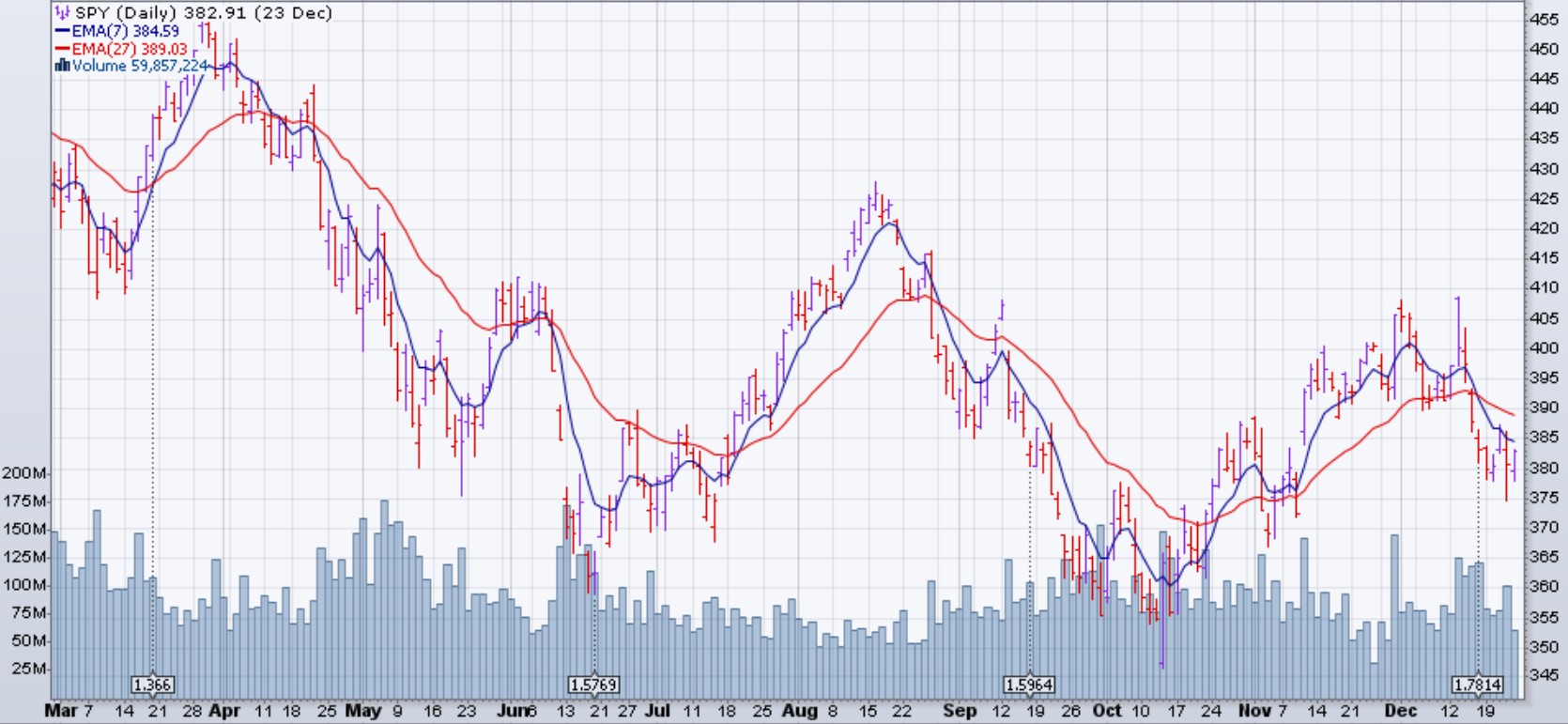Click the red EMA(27) line swatch in legend
Image resolution: width=1568 pixels, height=724 pixels.
(x=62, y=49)
